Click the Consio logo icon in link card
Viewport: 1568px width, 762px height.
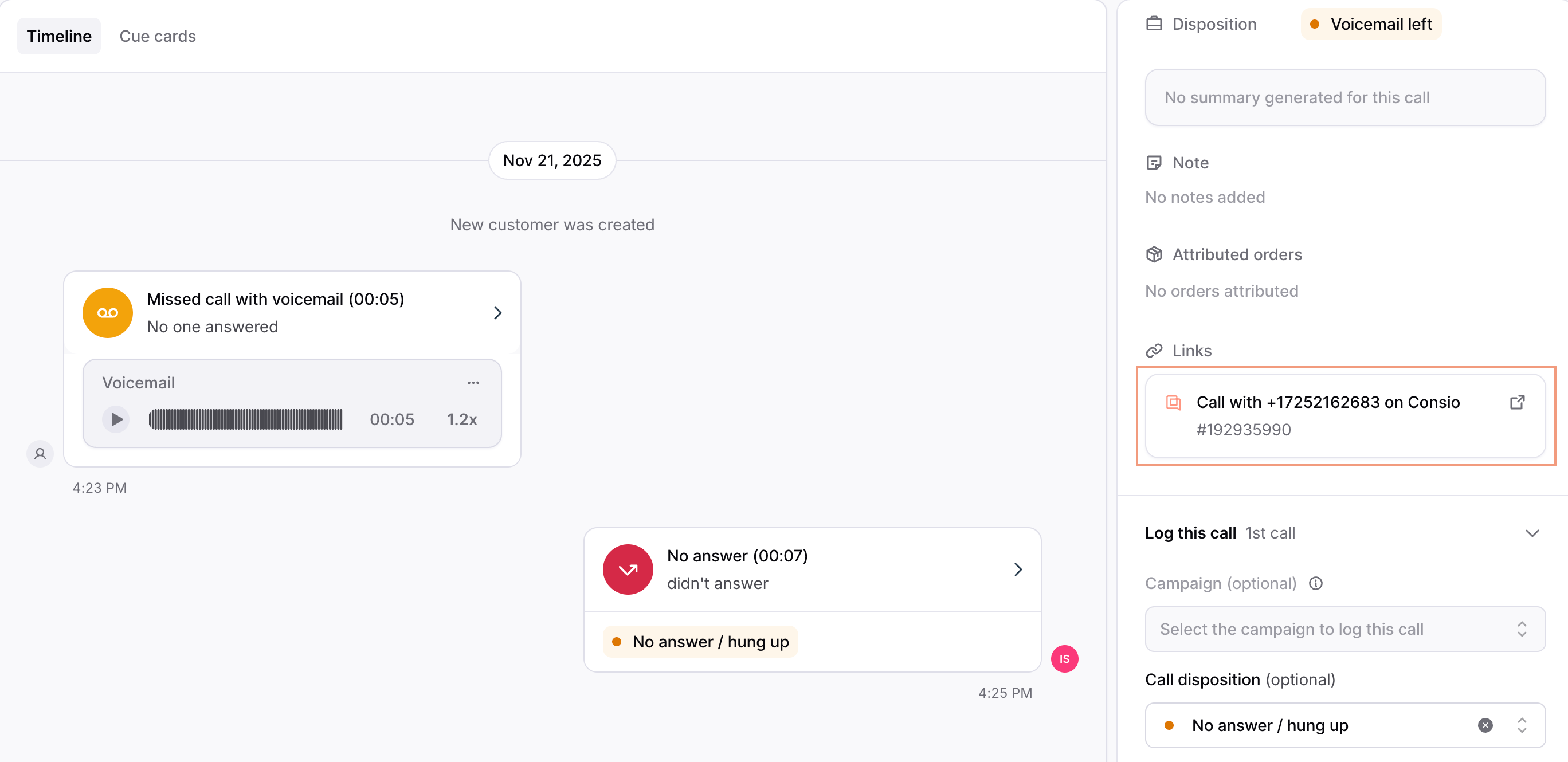(1173, 402)
